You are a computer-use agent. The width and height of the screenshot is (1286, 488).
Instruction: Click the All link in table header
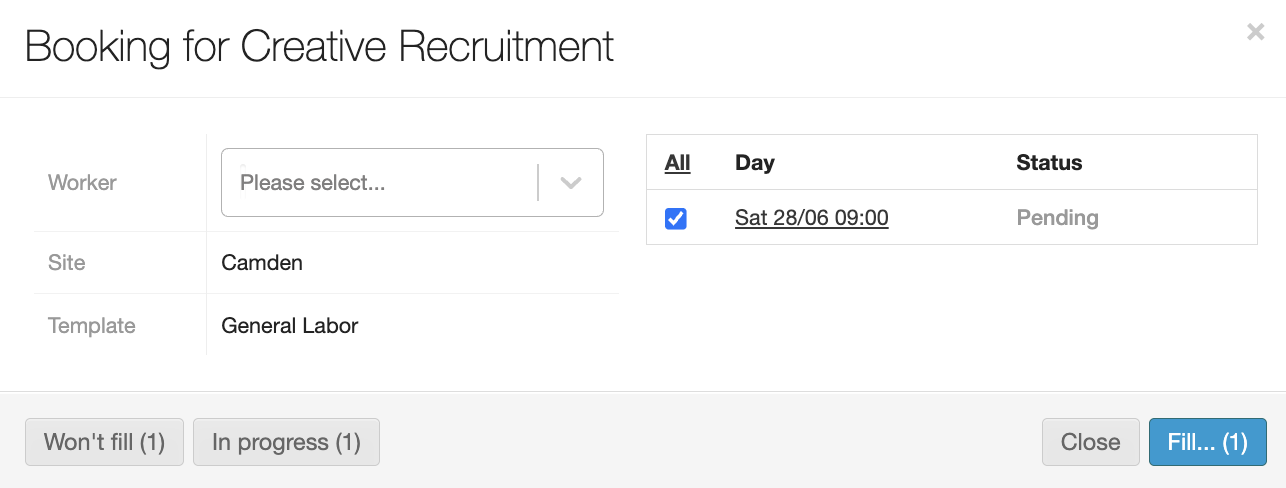tap(677, 163)
